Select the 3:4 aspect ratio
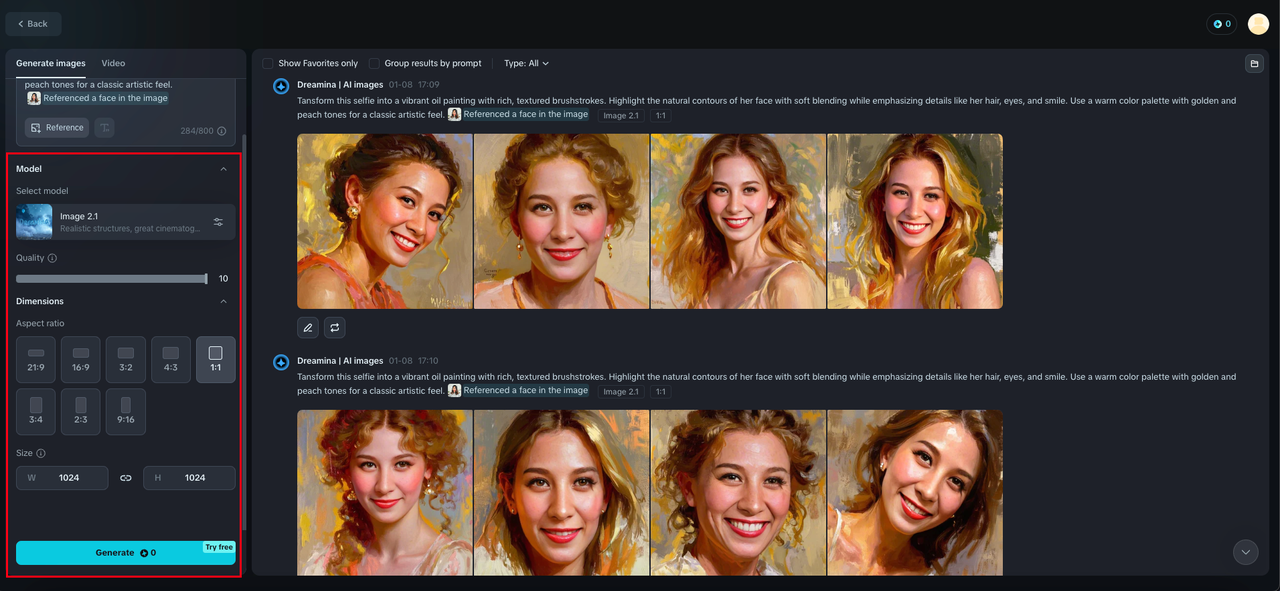This screenshot has width=1280, height=591. tap(36, 412)
